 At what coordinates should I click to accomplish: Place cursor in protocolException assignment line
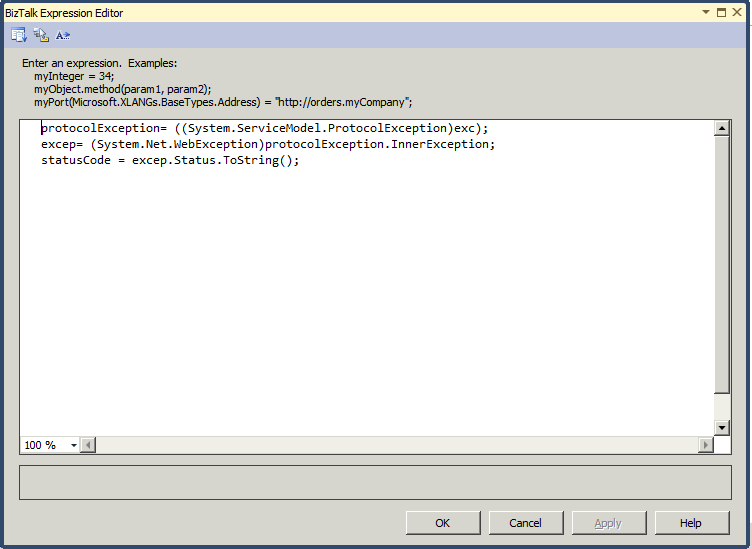(x=264, y=128)
